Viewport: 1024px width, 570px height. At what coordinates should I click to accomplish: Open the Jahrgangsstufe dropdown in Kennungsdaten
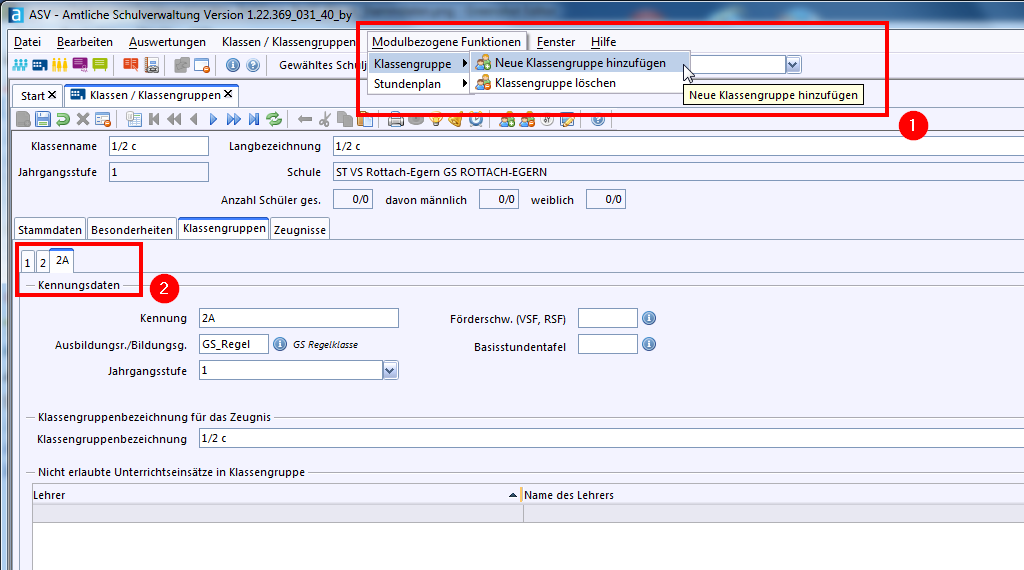coord(390,371)
